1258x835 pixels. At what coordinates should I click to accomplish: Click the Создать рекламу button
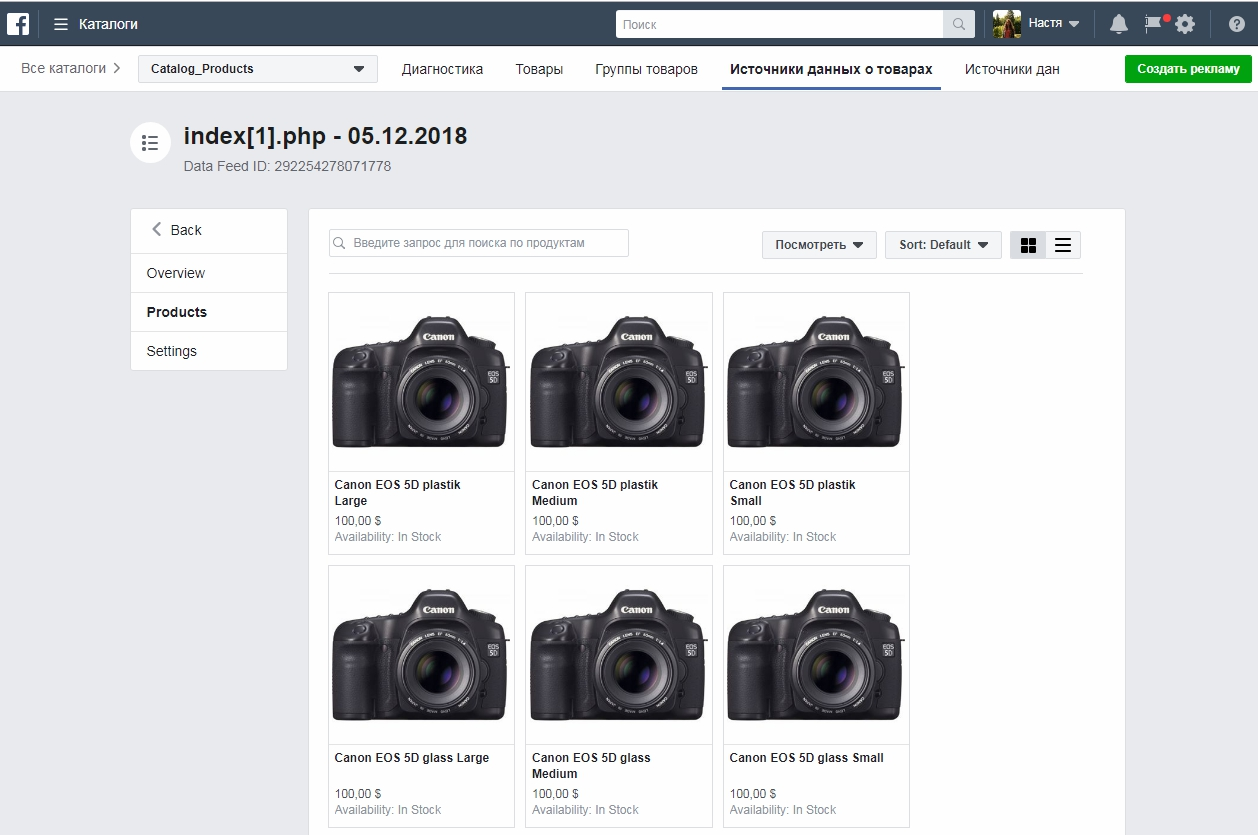click(x=1188, y=69)
